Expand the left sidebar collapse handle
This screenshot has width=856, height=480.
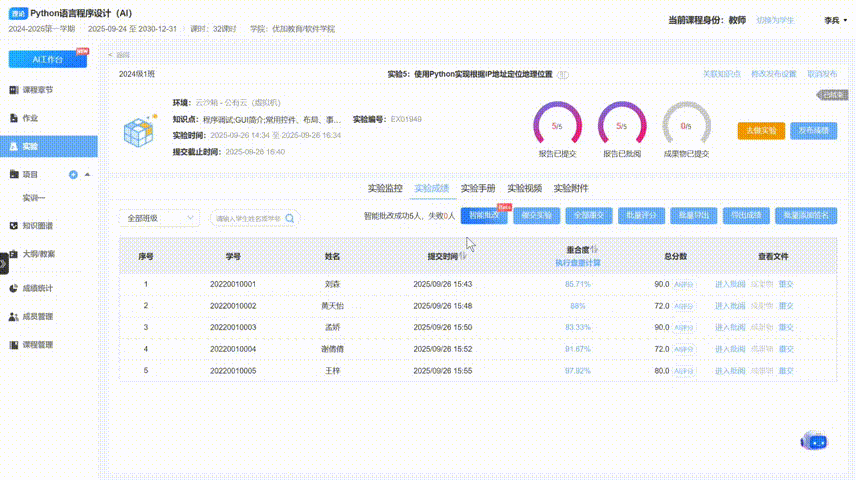point(4,263)
